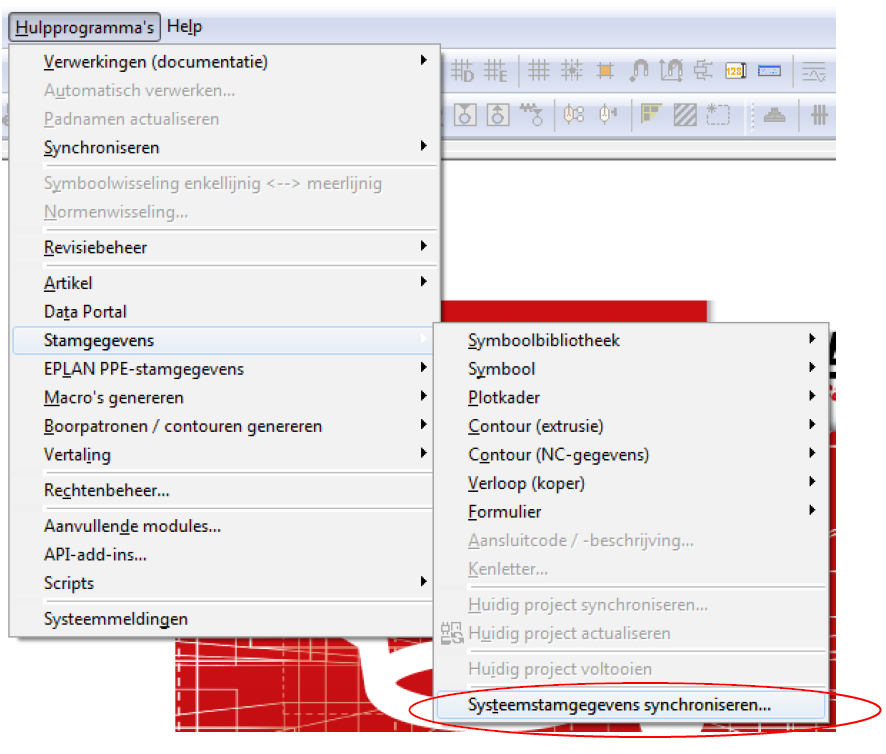Expand the Scripts submenu arrow
The width and height of the screenshot is (886, 754).
423,582
